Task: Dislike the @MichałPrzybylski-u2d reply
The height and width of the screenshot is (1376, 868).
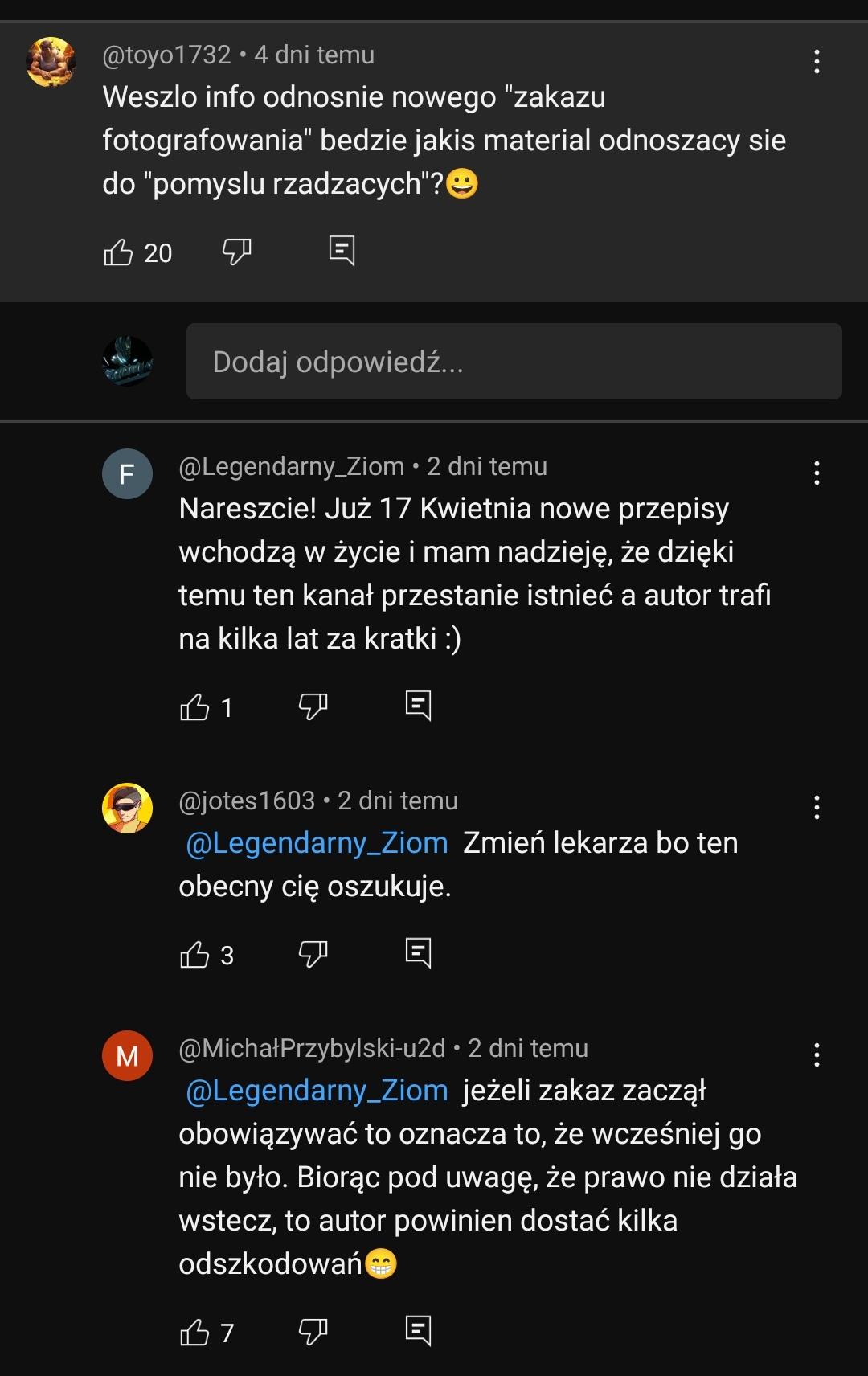Action: click(313, 1332)
